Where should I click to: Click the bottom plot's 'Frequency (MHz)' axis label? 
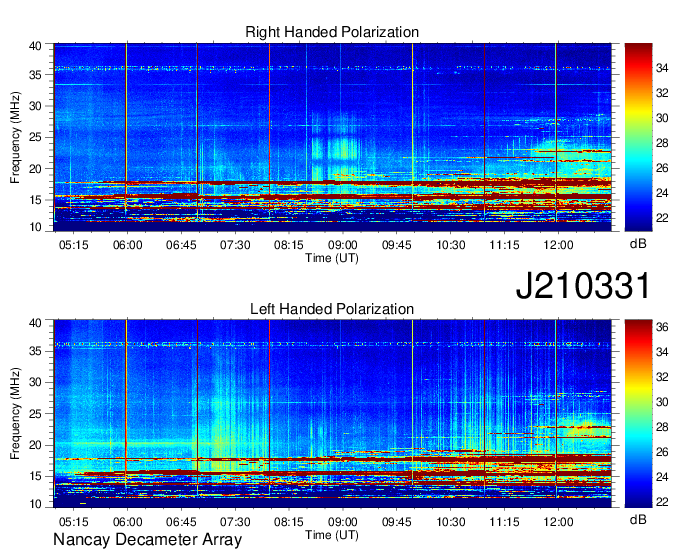click(15, 414)
